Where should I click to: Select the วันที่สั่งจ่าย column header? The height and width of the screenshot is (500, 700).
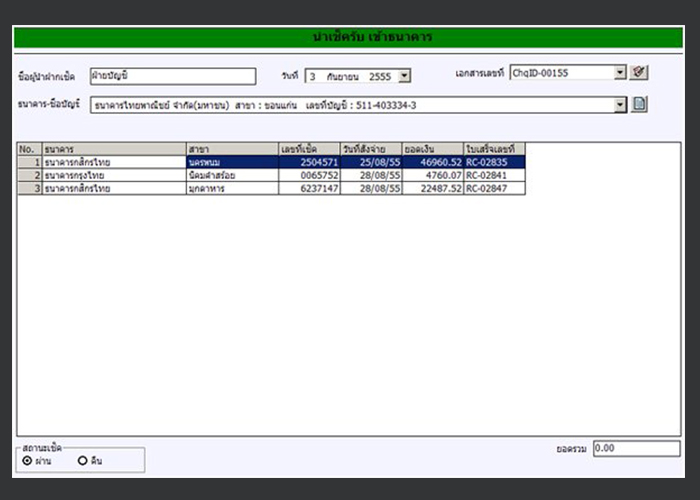click(x=371, y=149)
